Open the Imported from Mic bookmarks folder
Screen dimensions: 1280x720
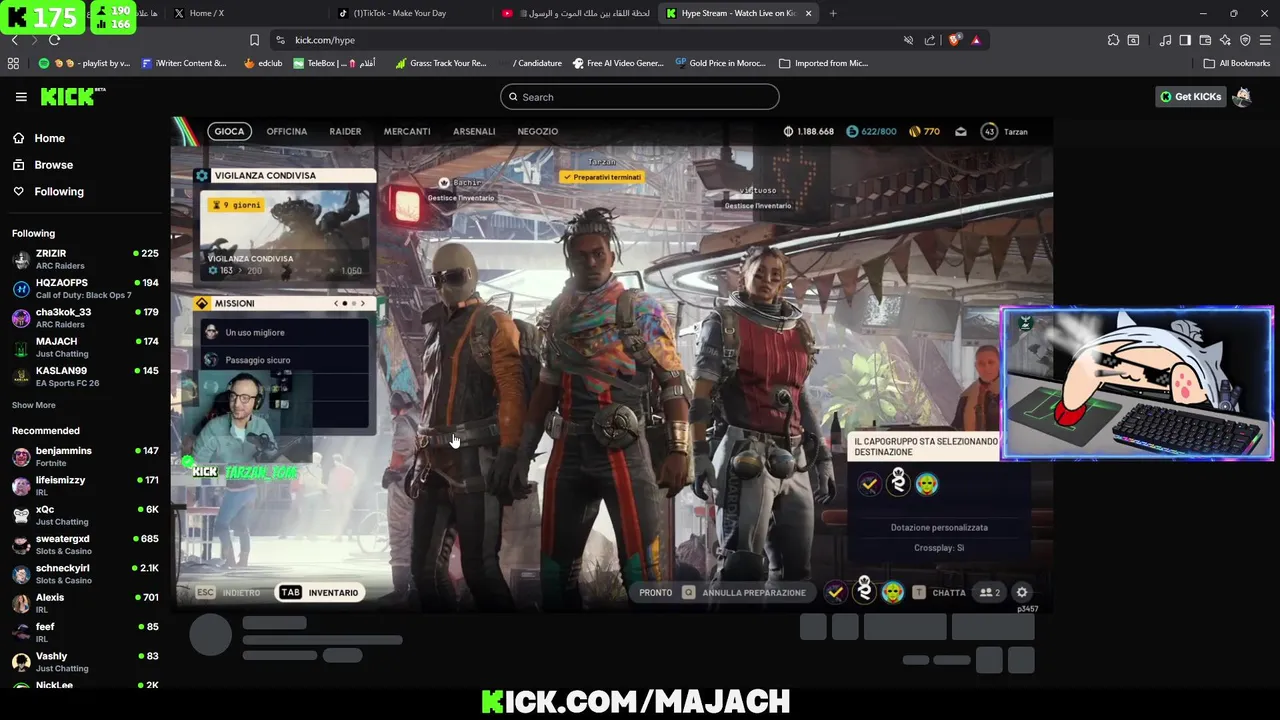[823, 63]
